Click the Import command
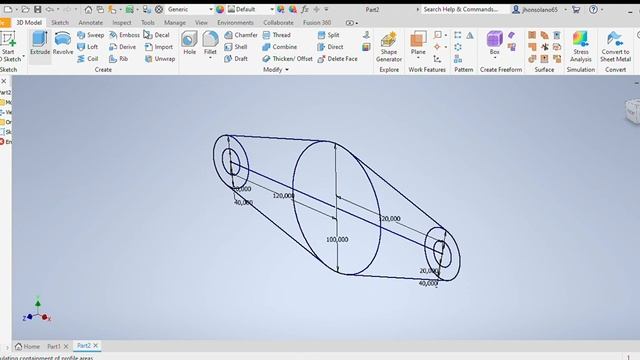 159,47
